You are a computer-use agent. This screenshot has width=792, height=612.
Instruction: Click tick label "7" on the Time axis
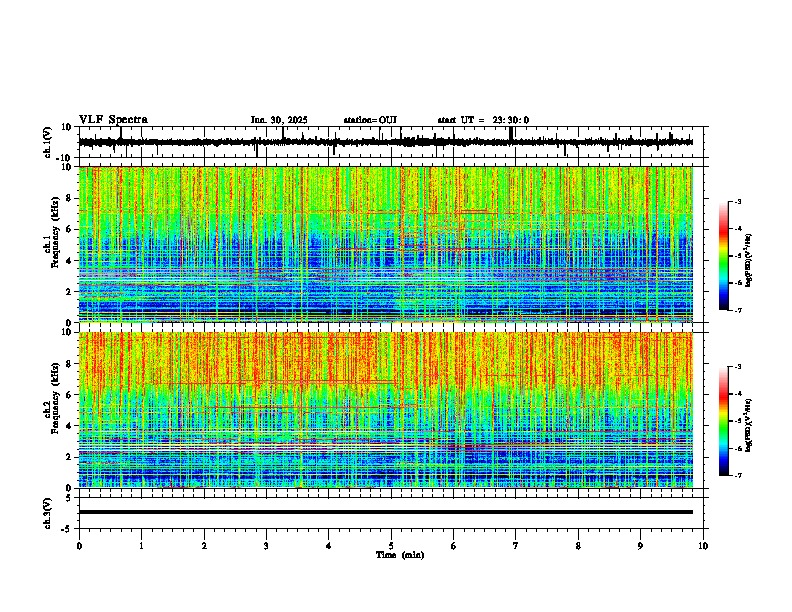click(x=516, y=545)
